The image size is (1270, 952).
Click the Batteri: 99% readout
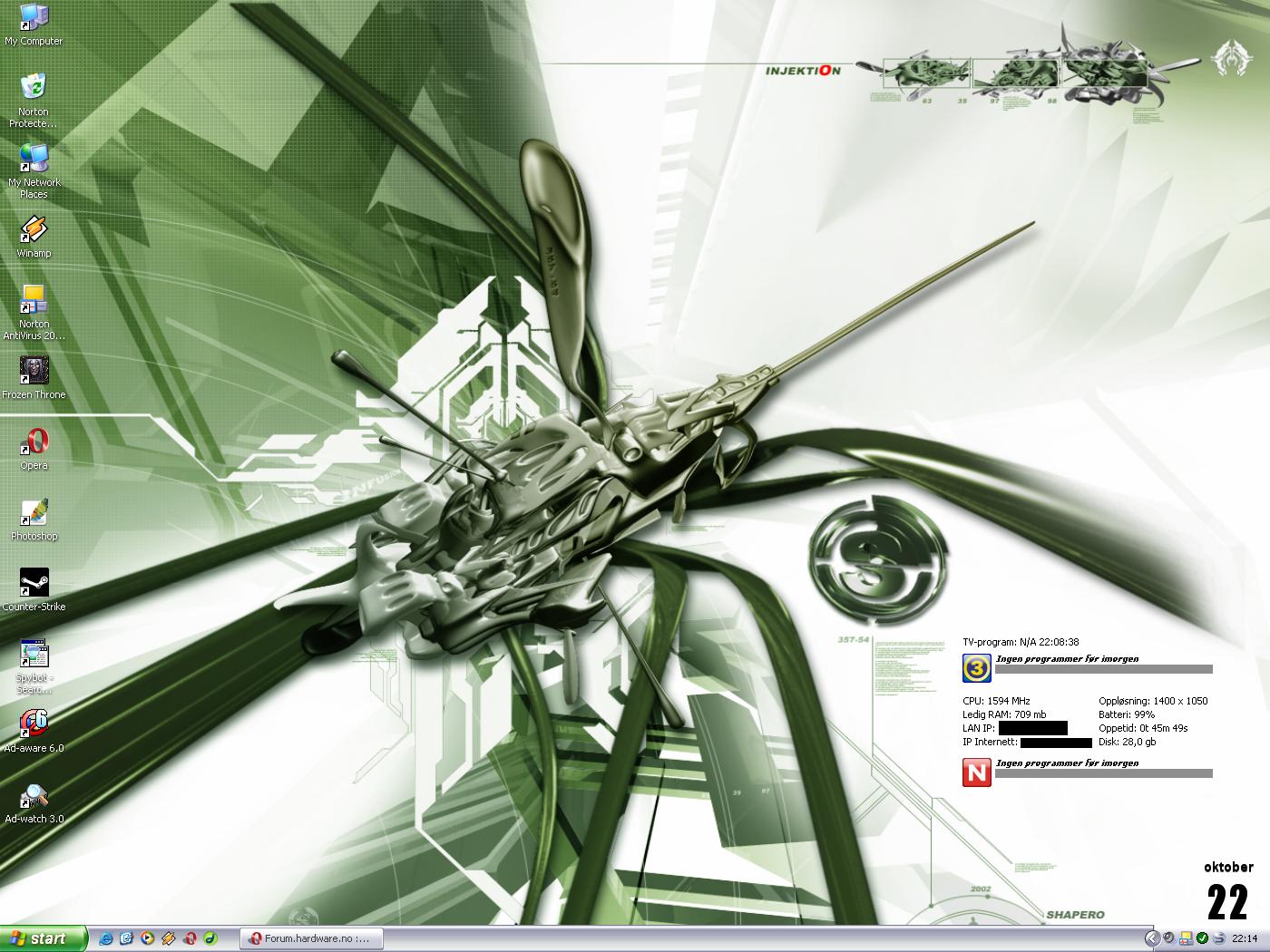[x=1127, y=714]
